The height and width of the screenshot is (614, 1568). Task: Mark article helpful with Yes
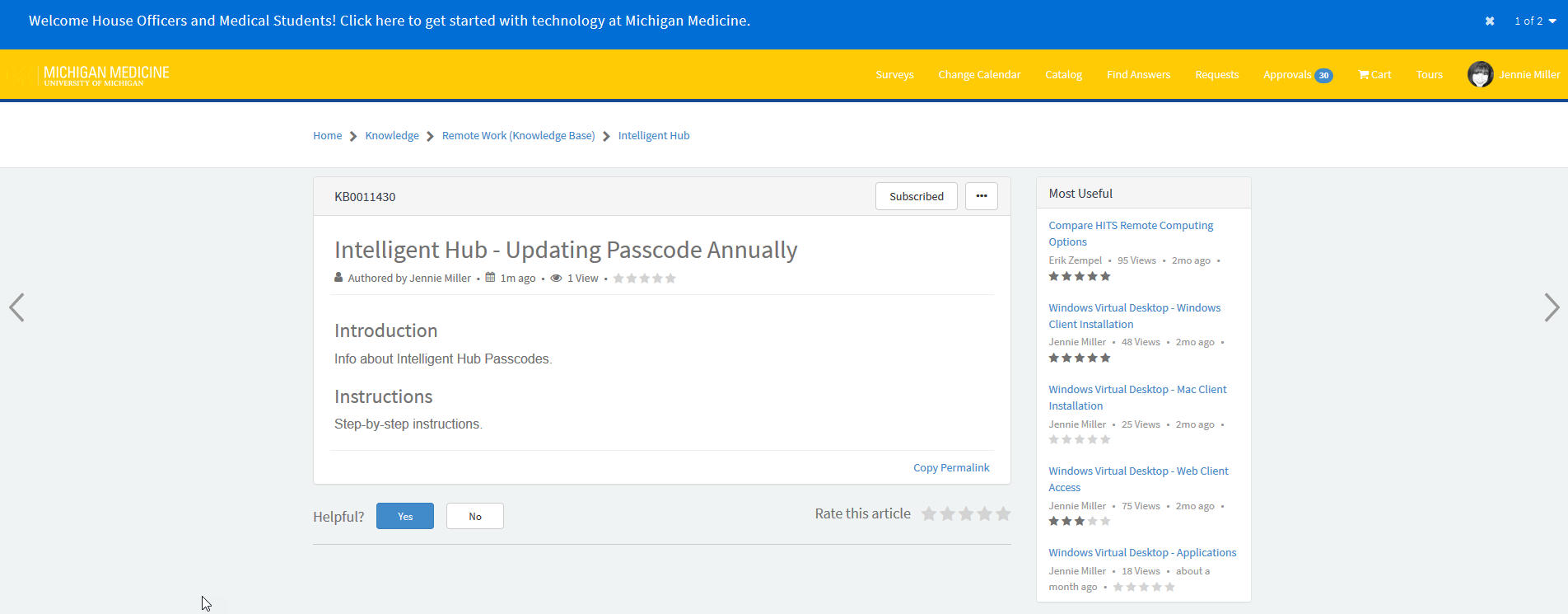click(405, 516)
